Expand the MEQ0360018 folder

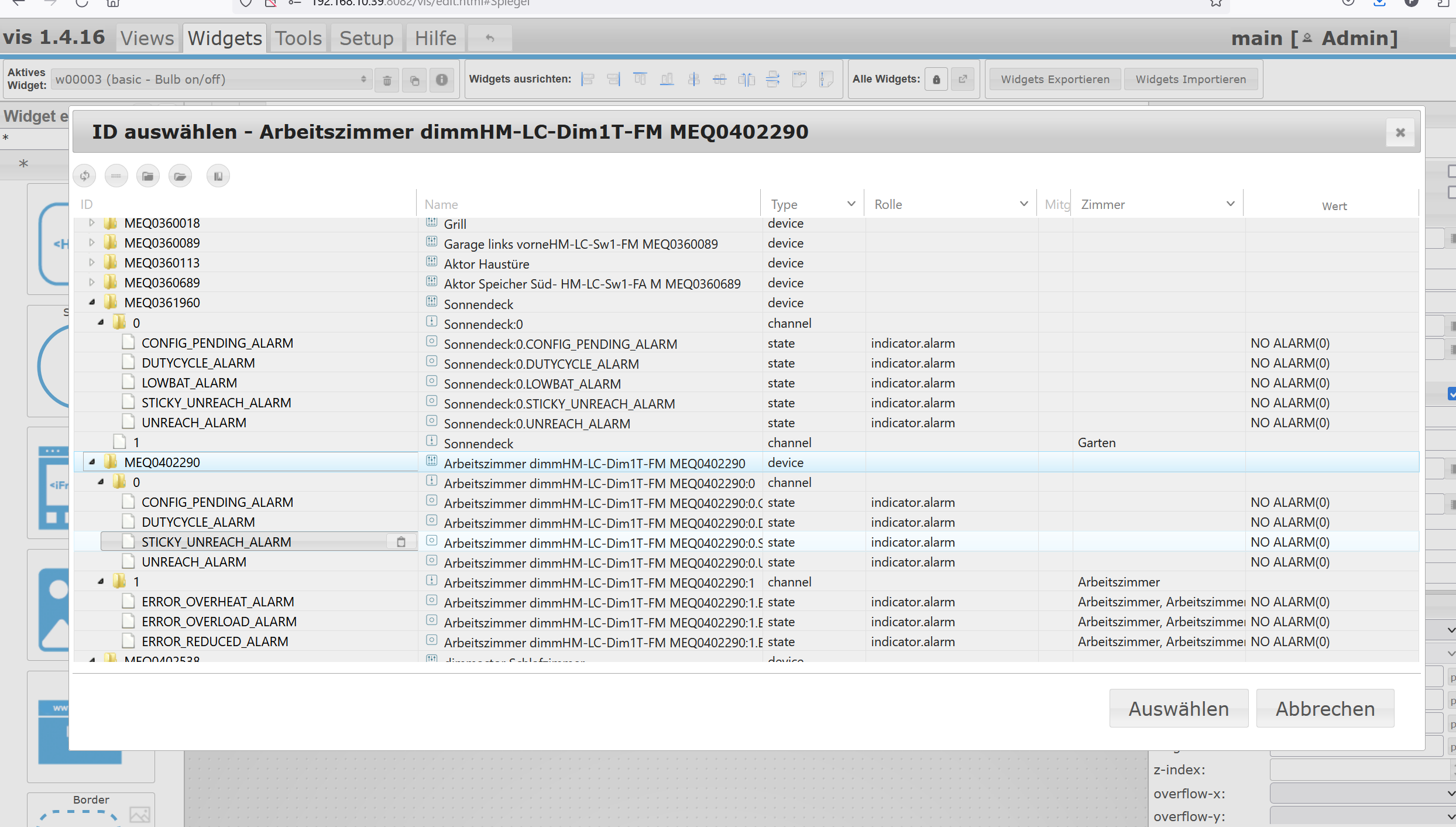click(x=92, y=223)
